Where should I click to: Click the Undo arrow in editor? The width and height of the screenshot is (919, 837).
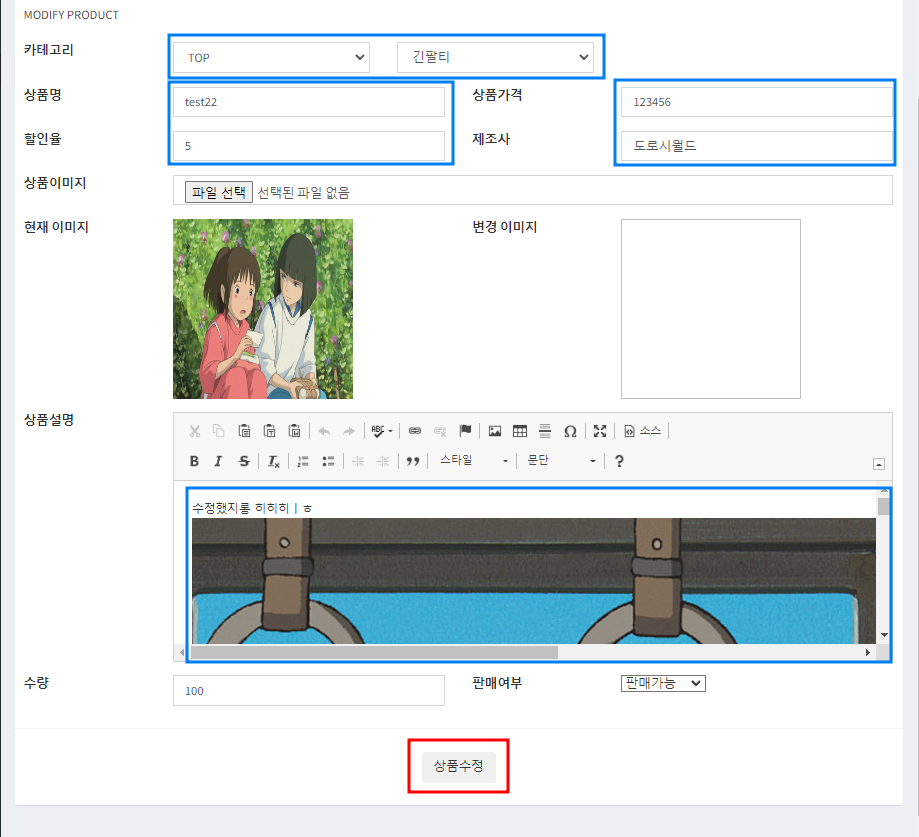[324, 431]
